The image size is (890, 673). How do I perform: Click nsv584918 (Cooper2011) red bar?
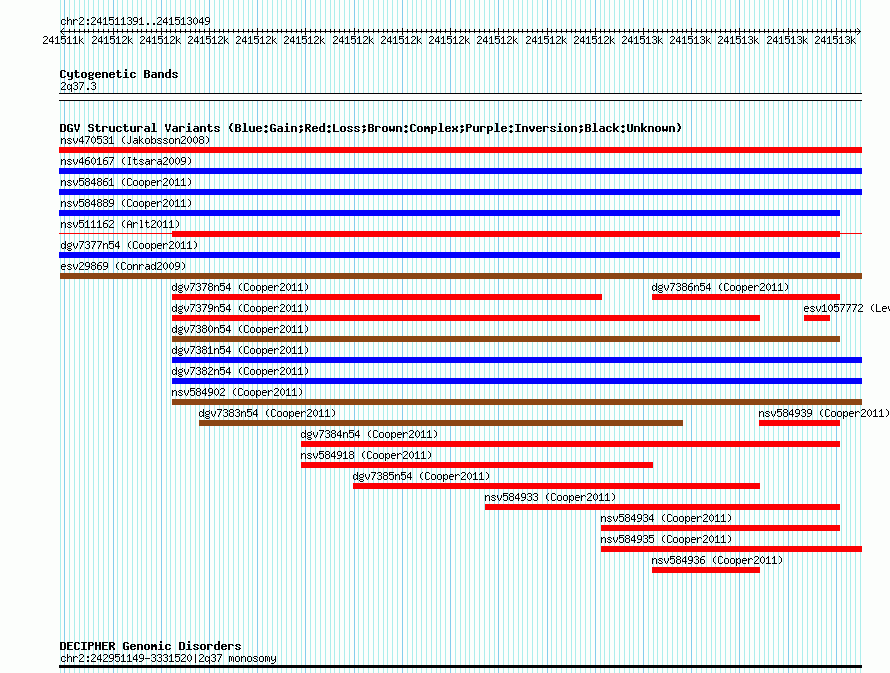coord(477,465)
